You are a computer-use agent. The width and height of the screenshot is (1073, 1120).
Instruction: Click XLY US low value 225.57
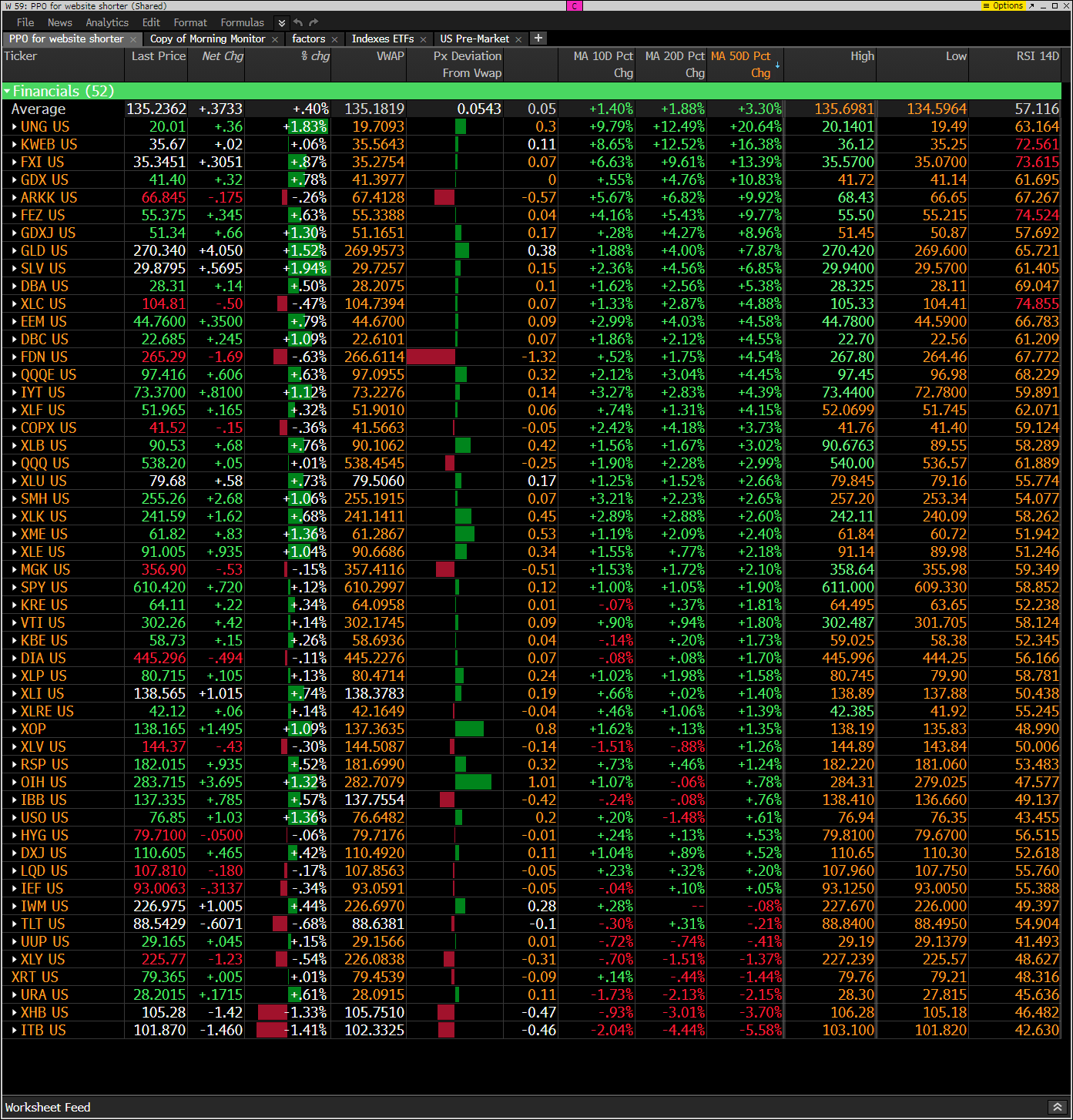(944, 959)
